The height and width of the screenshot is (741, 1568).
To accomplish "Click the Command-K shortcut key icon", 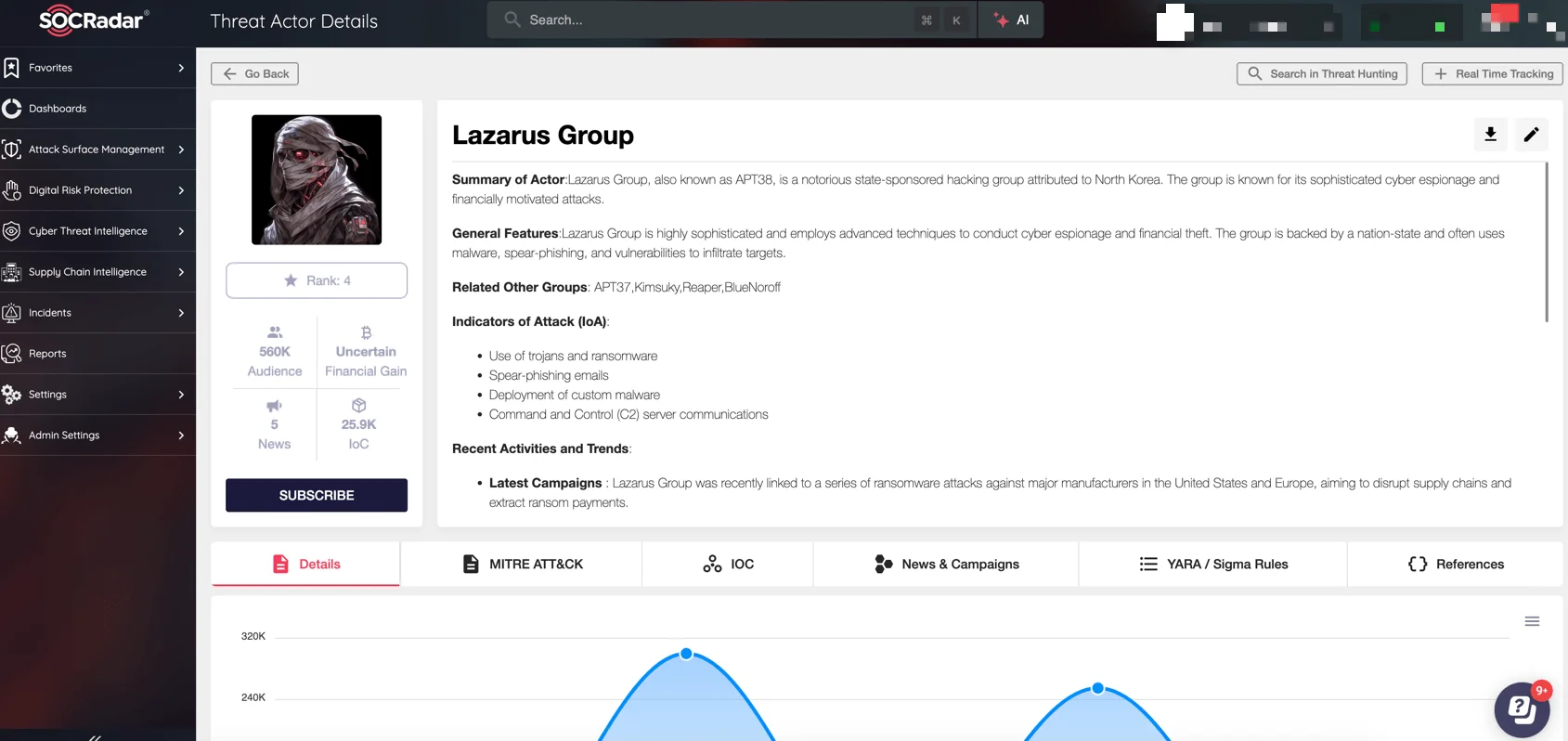I will 941,19.
